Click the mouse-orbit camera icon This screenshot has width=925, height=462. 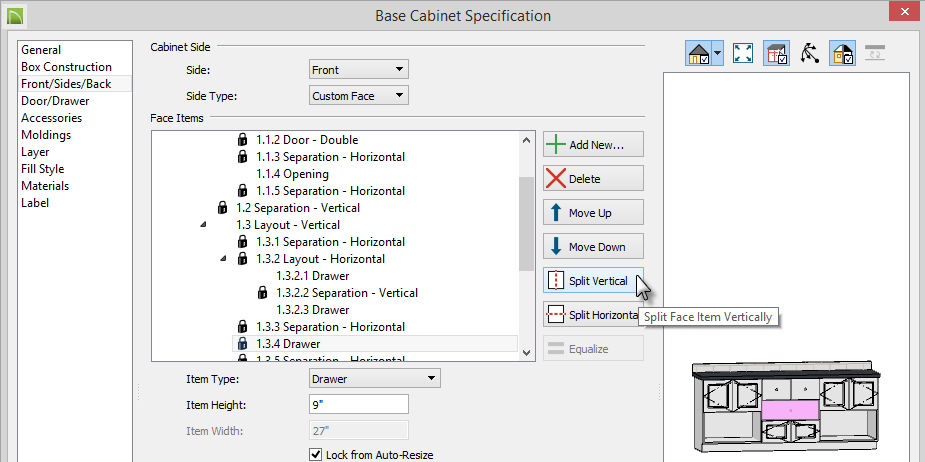click(809, 53)
